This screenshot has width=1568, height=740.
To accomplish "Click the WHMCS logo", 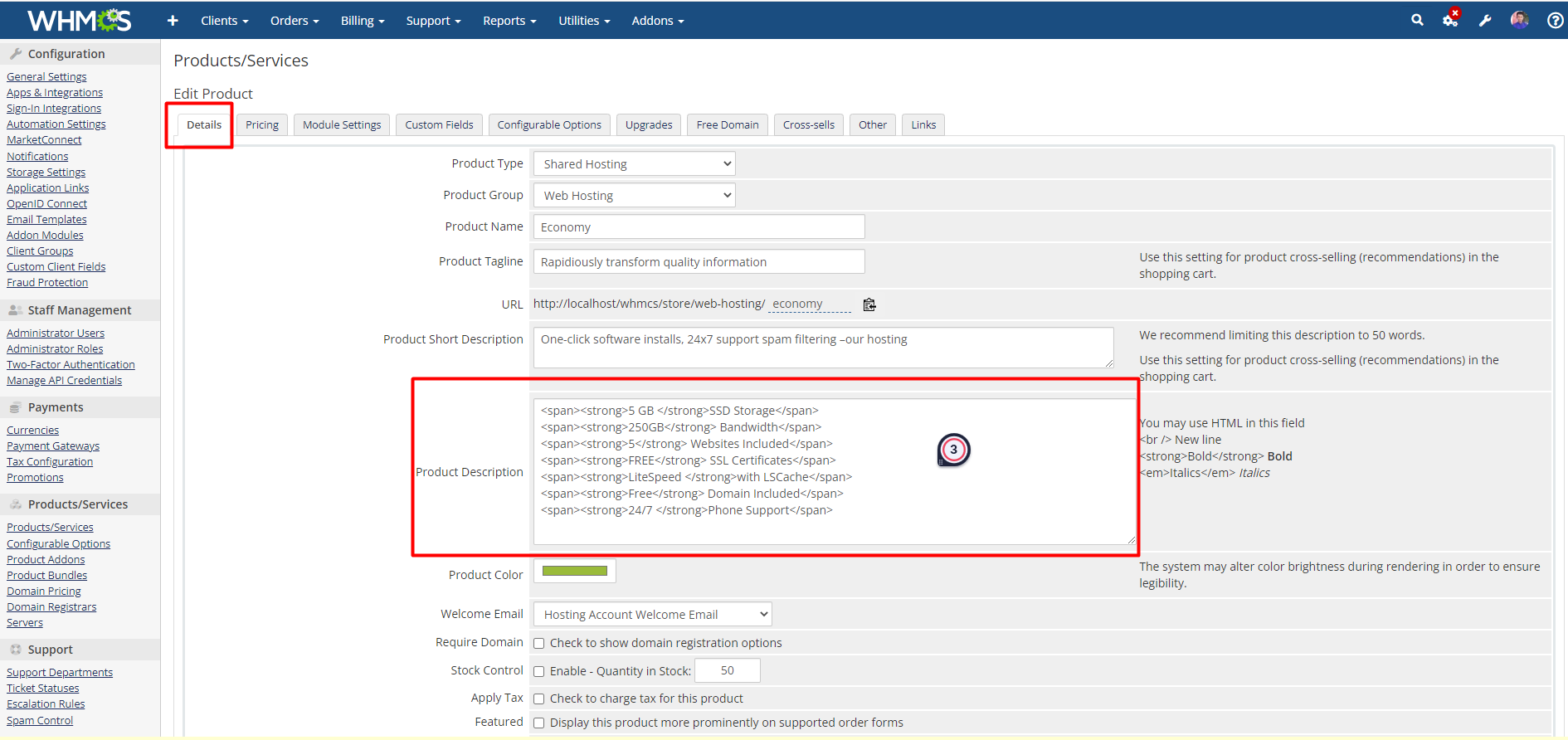I will point(79,20).
